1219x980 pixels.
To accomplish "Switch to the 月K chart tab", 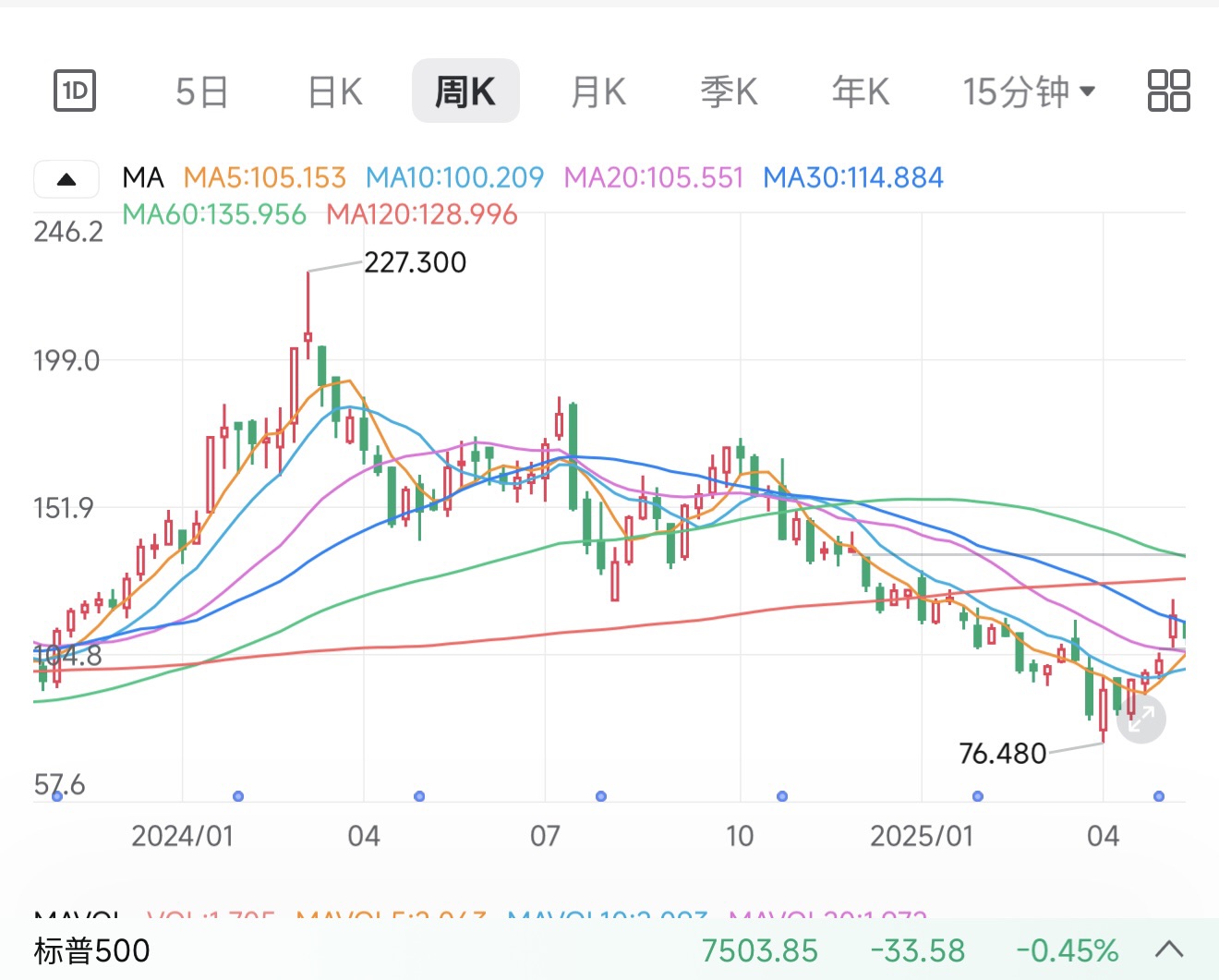I will coord(598,91).
